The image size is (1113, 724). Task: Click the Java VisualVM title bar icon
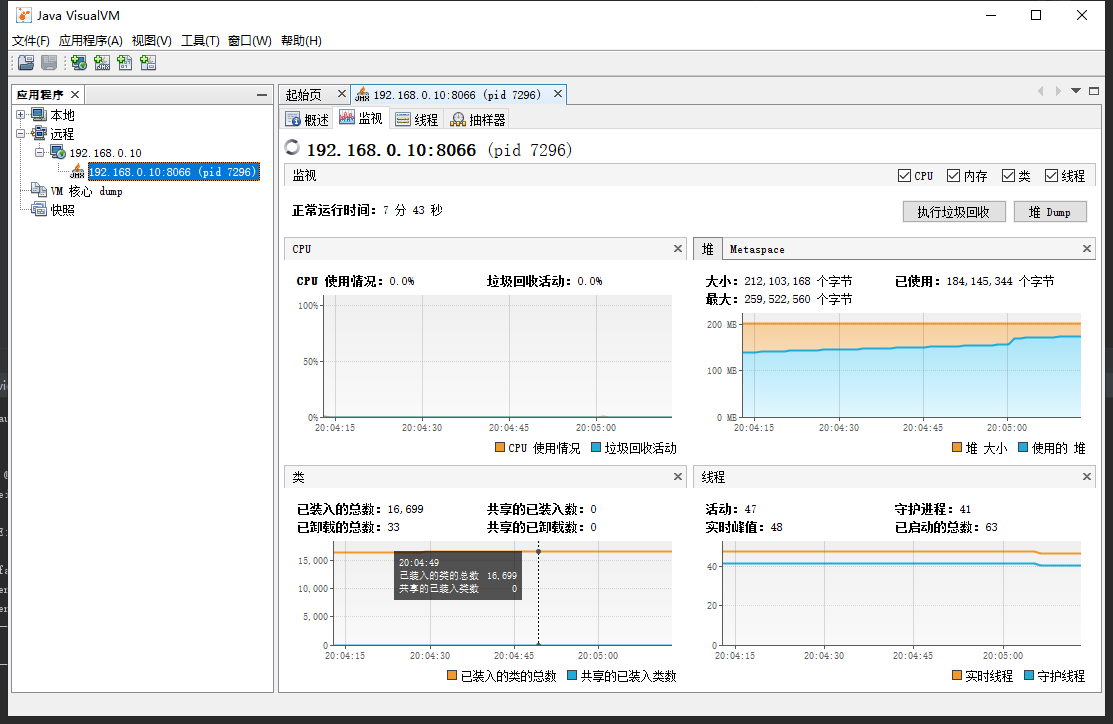point(24,15)
